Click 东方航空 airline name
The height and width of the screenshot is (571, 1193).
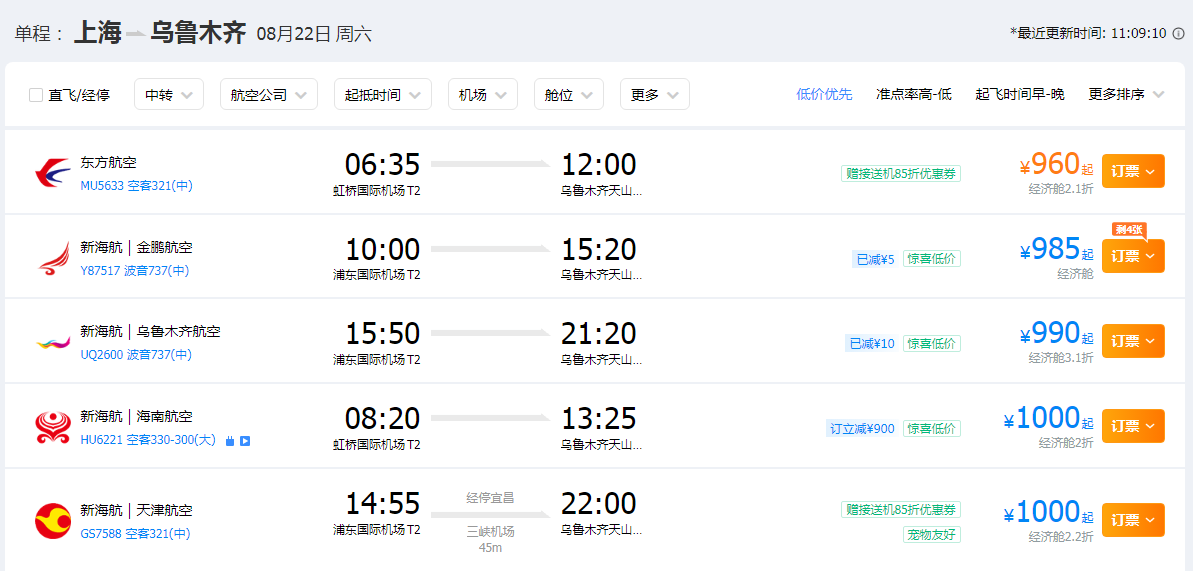tap(108, 163)
